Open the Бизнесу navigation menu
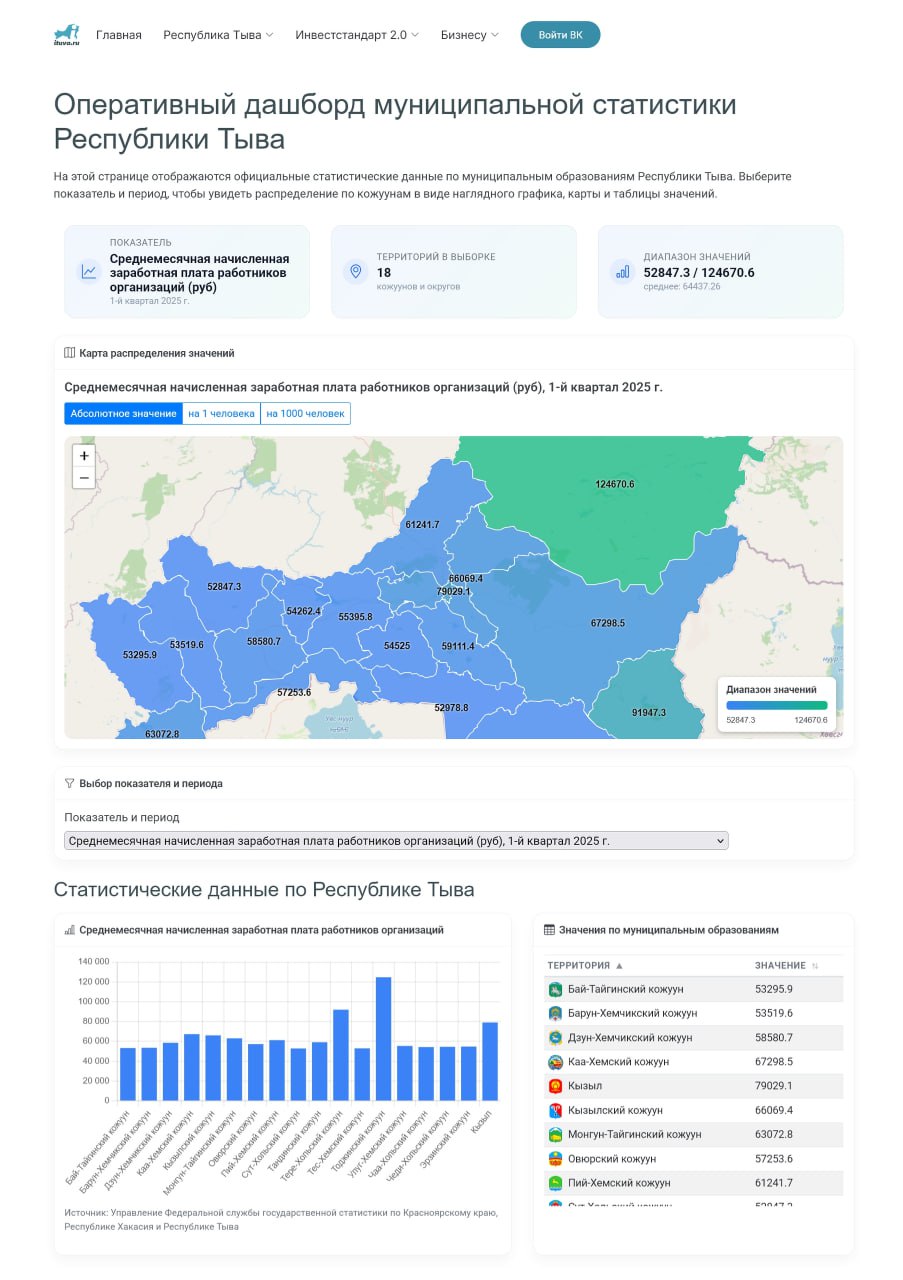 [469, 35]
